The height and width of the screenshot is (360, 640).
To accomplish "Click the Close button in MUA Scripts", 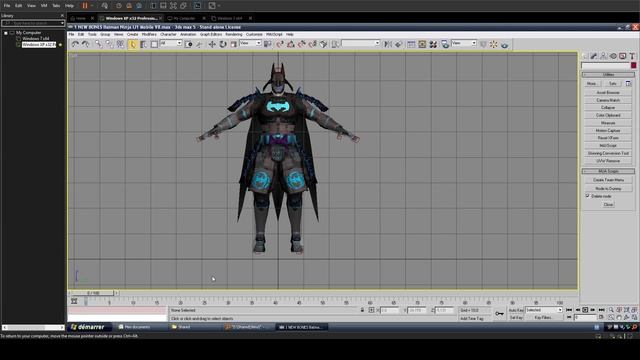I will click(x=608, y=204).
